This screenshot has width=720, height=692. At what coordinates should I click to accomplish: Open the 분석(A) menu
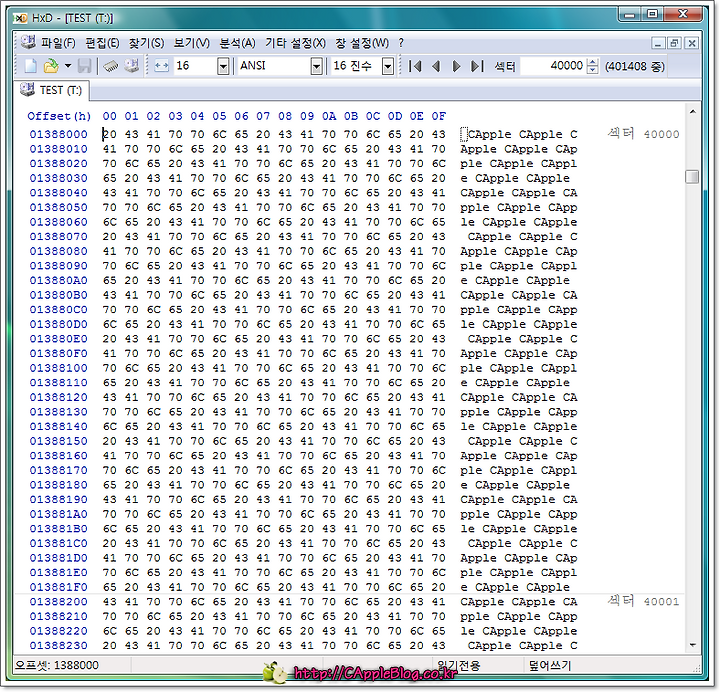pos(237,43)
